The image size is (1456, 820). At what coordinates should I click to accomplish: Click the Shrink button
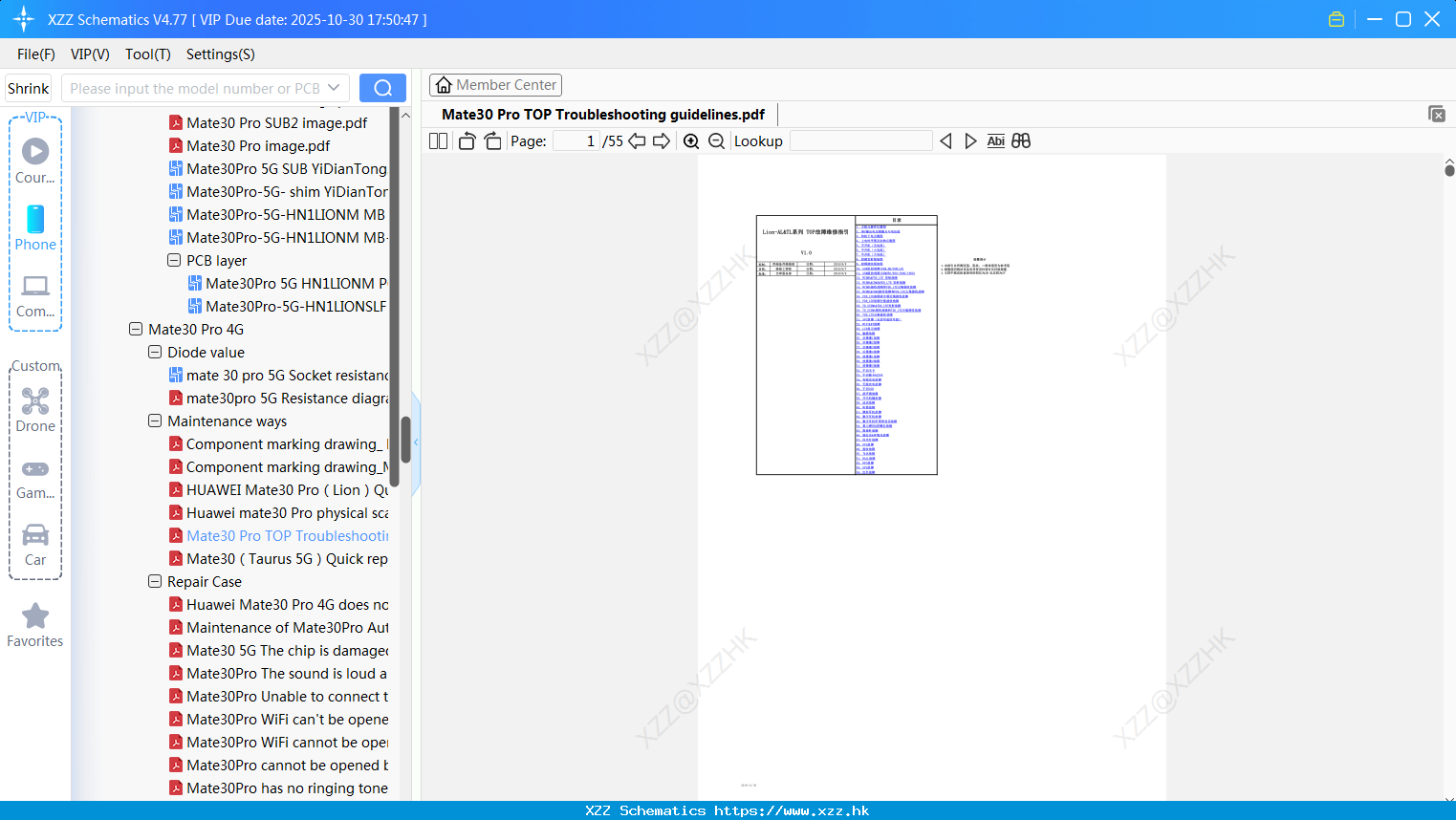28,88
